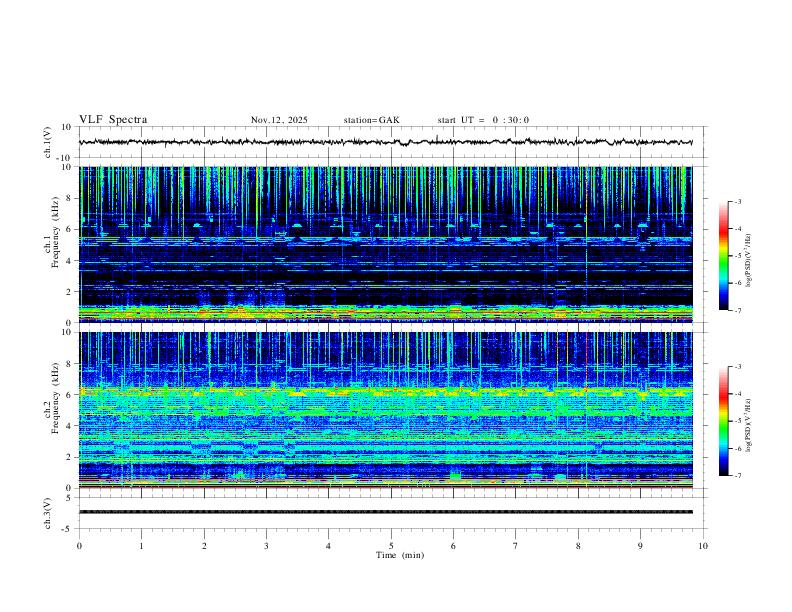Image resolution: width=792 pixels, height=612 pixels.
Task: Click the ch.2 PSD color scale bar
Action: (x=723, y=421)
